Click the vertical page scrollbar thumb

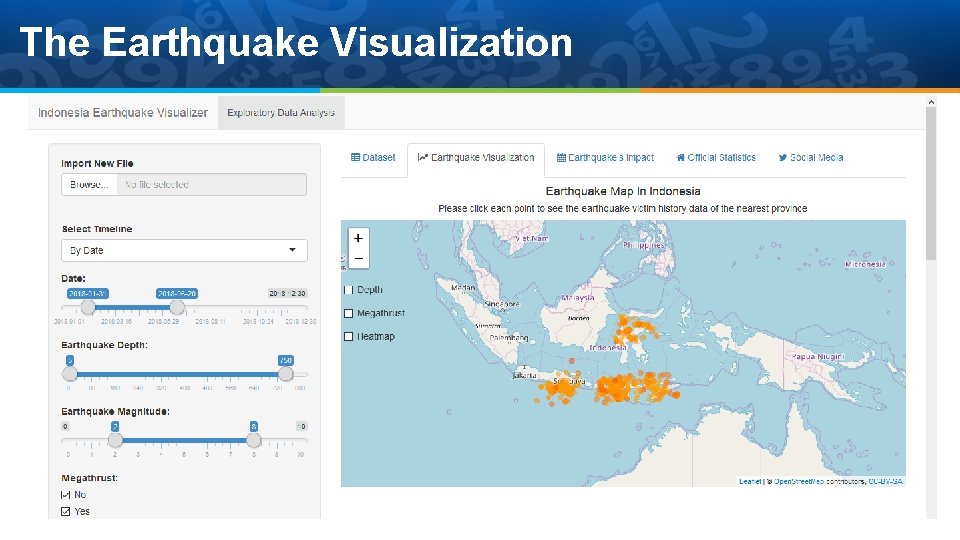tap(931, 184)
